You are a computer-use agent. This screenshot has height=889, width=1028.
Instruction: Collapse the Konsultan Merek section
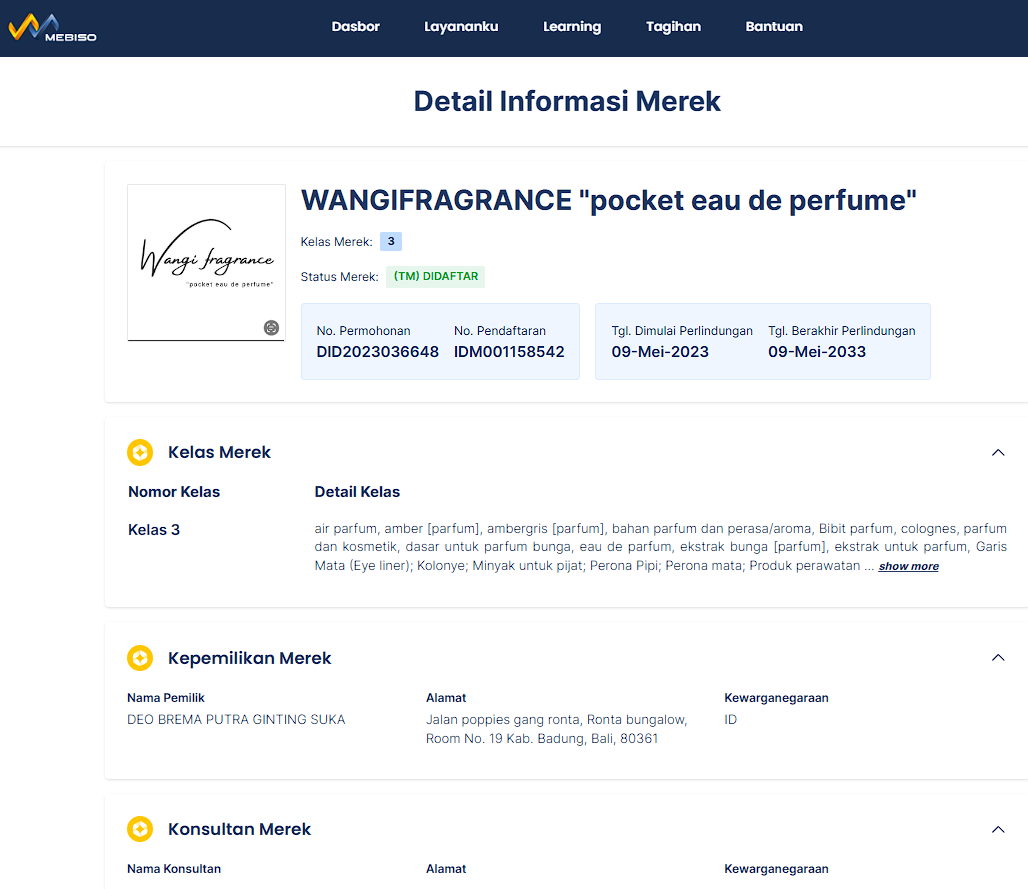click(998, 829)
